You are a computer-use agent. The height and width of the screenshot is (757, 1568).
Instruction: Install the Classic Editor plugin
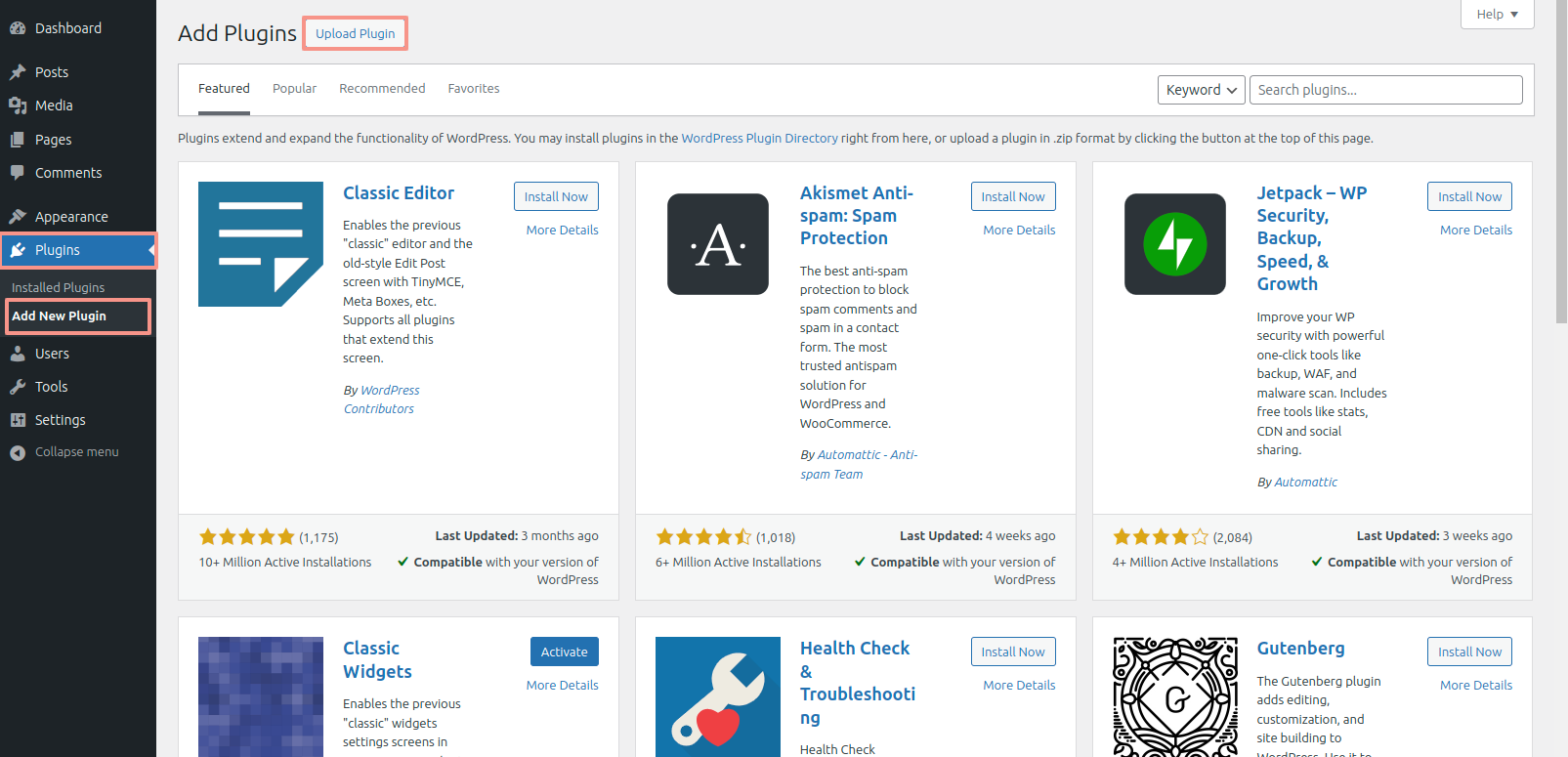[556, 196]
